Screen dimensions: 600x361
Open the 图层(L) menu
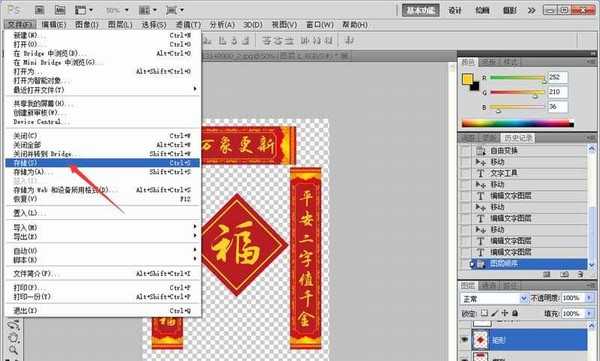pyautogui.click(x=120, y=25)
